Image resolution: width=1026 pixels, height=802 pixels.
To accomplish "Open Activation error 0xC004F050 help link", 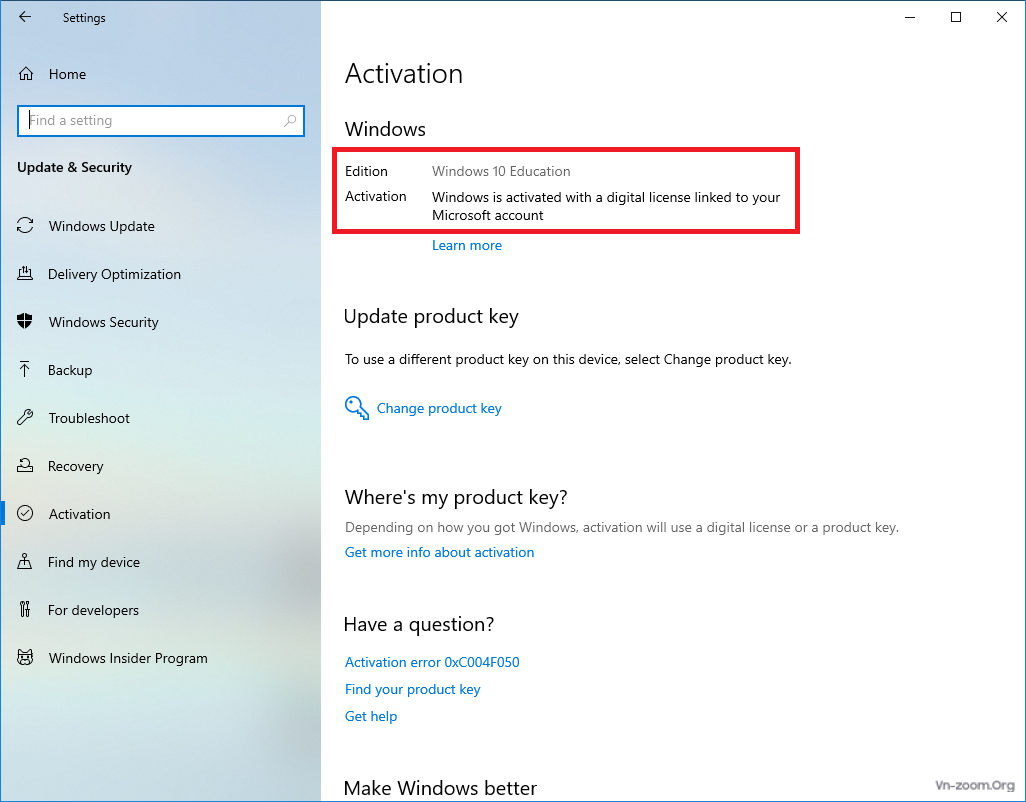I will coord(432,662).
